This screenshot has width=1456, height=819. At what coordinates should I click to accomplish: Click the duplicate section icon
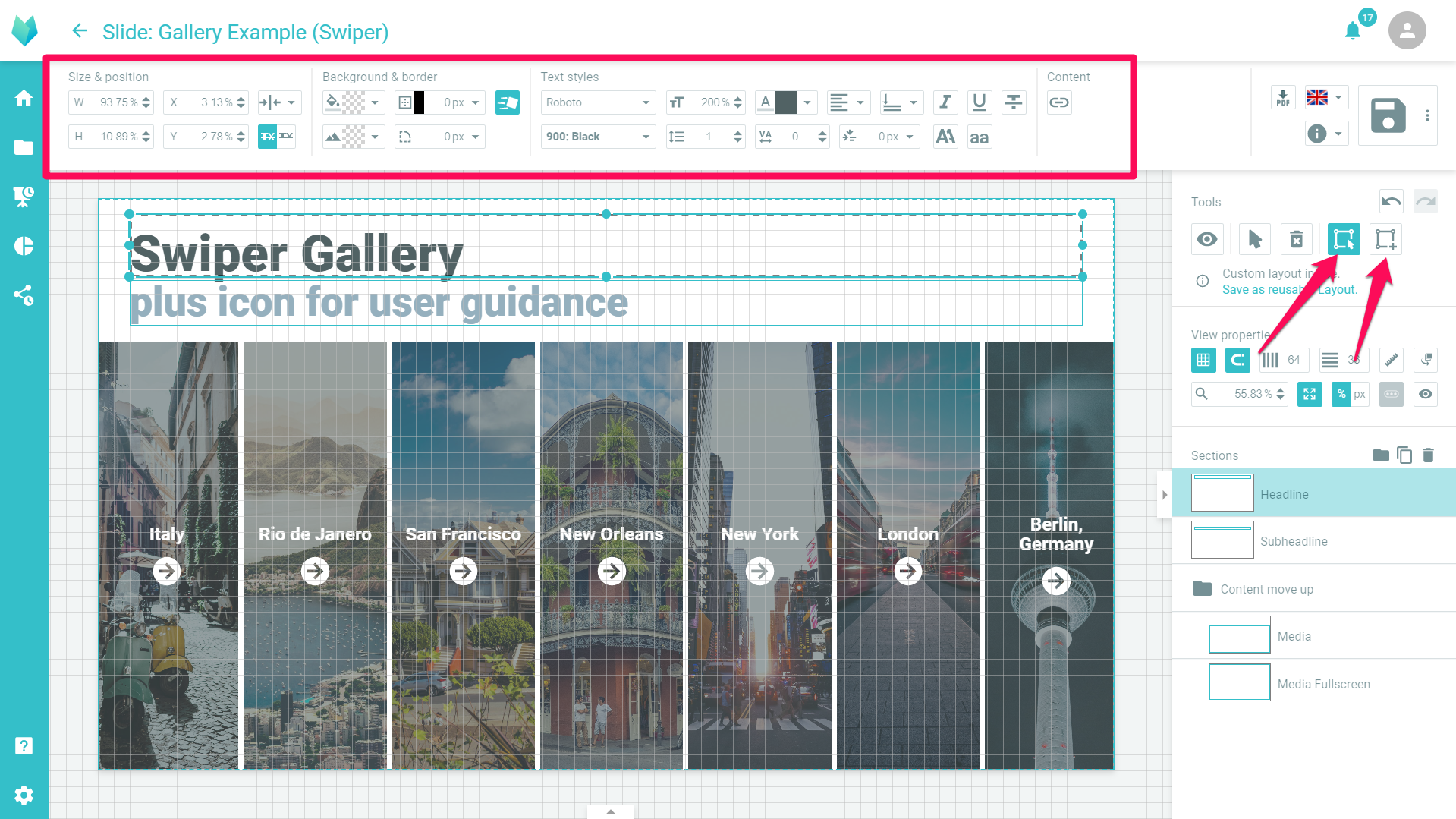click(1404, 455)
